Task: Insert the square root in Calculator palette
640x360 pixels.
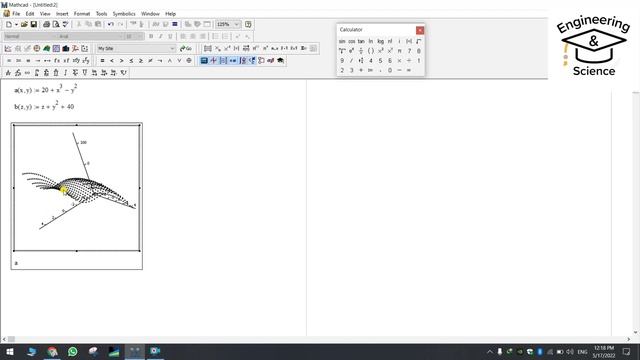Action: 419,41
